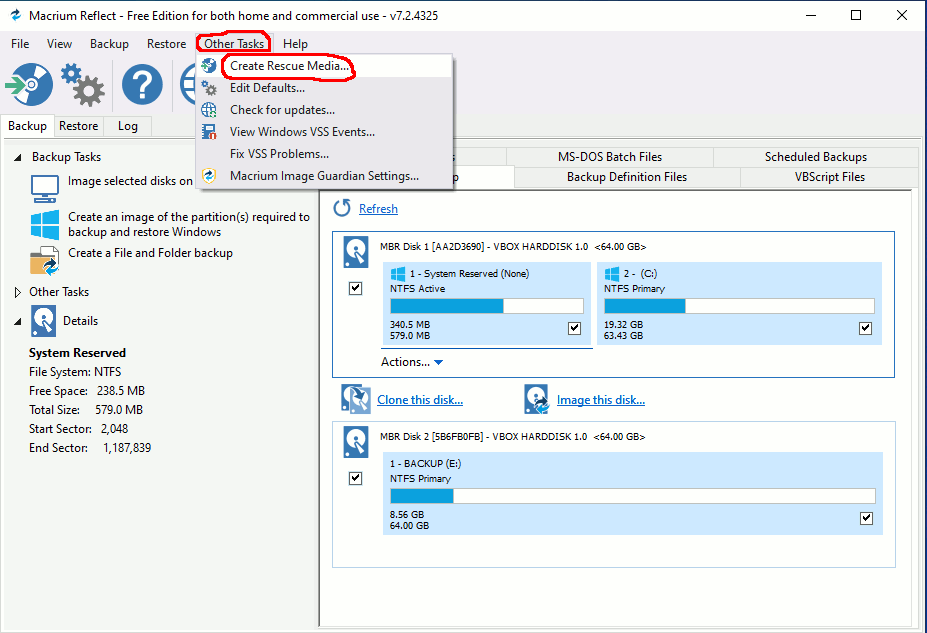The height and width of the screenshot is (633, 927).
Task: Click the View Windows VSS Events icon
Action: pos(209,131)
